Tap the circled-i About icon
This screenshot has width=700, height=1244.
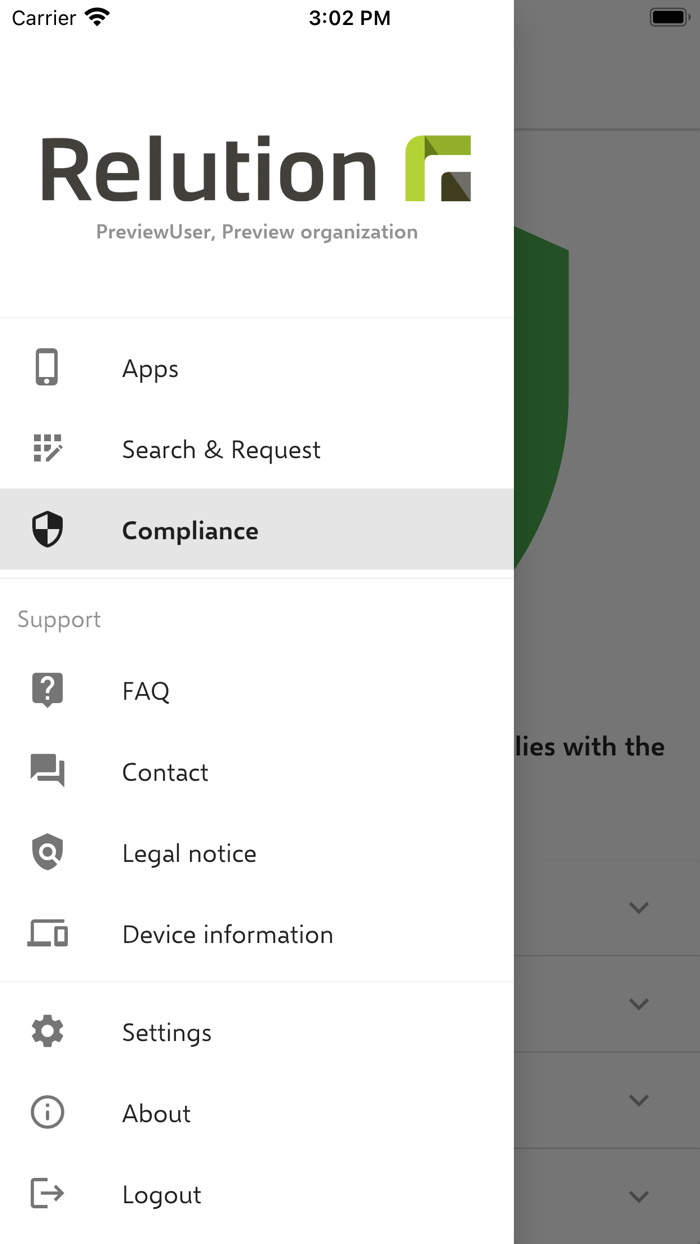pos(47,1112)
